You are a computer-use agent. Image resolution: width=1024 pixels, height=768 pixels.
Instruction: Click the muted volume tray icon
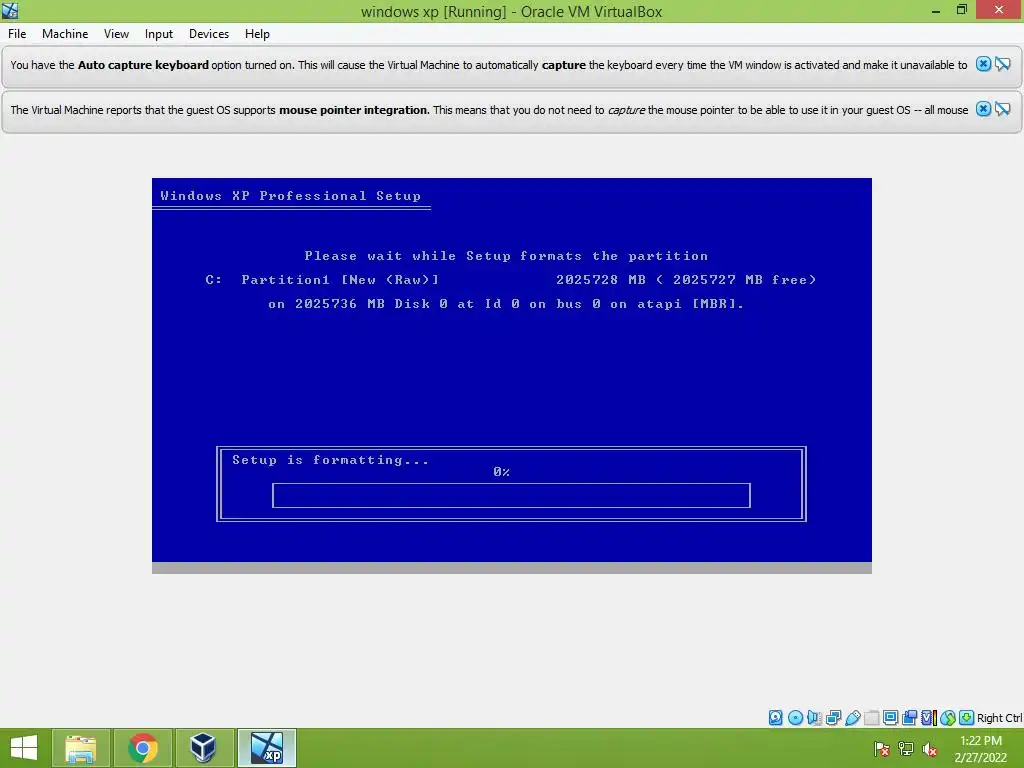coord(929,749)
